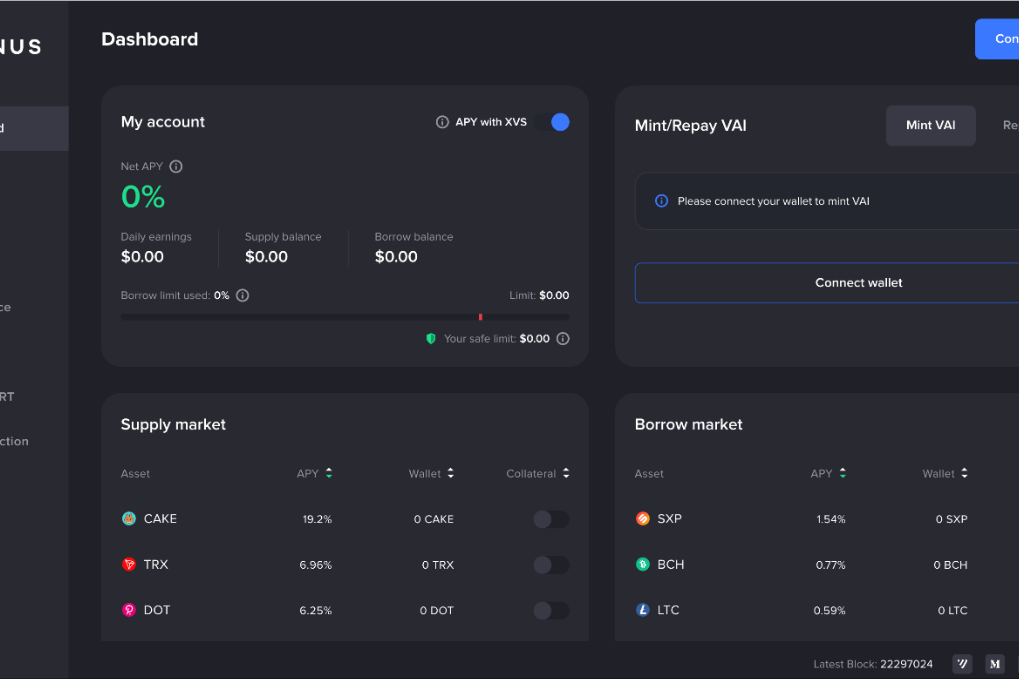Click the CAKE token icon

(129, 519)
